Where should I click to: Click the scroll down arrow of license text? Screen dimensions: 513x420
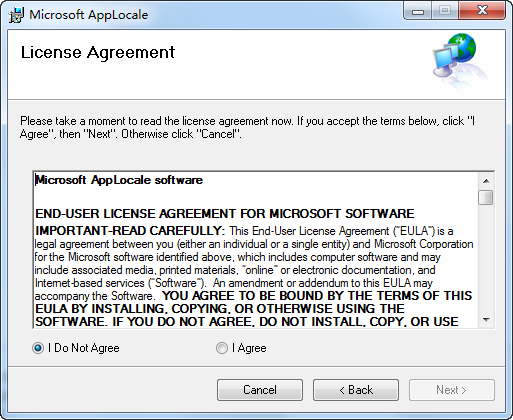pos(486,320)
